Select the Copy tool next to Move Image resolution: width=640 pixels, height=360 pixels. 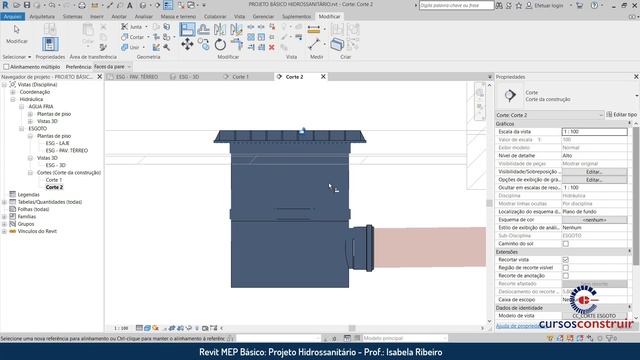(204, 44)
